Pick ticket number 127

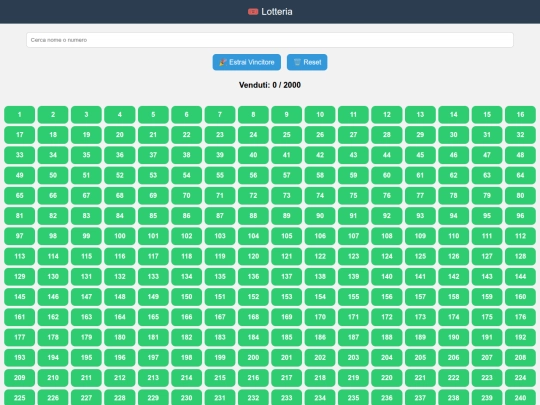pyautogui.click(x=487, y=256)
